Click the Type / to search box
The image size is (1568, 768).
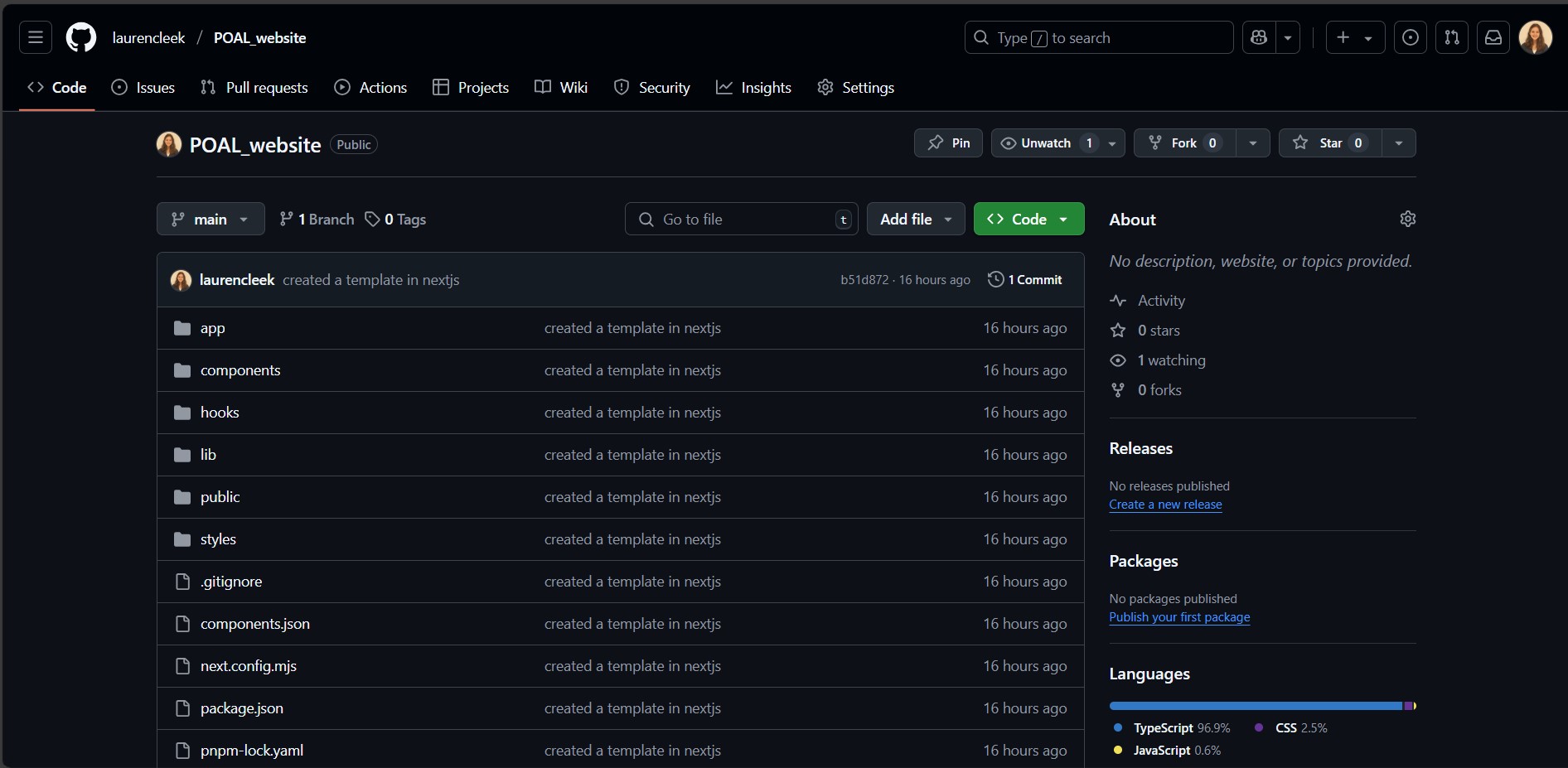point(1099,37)
